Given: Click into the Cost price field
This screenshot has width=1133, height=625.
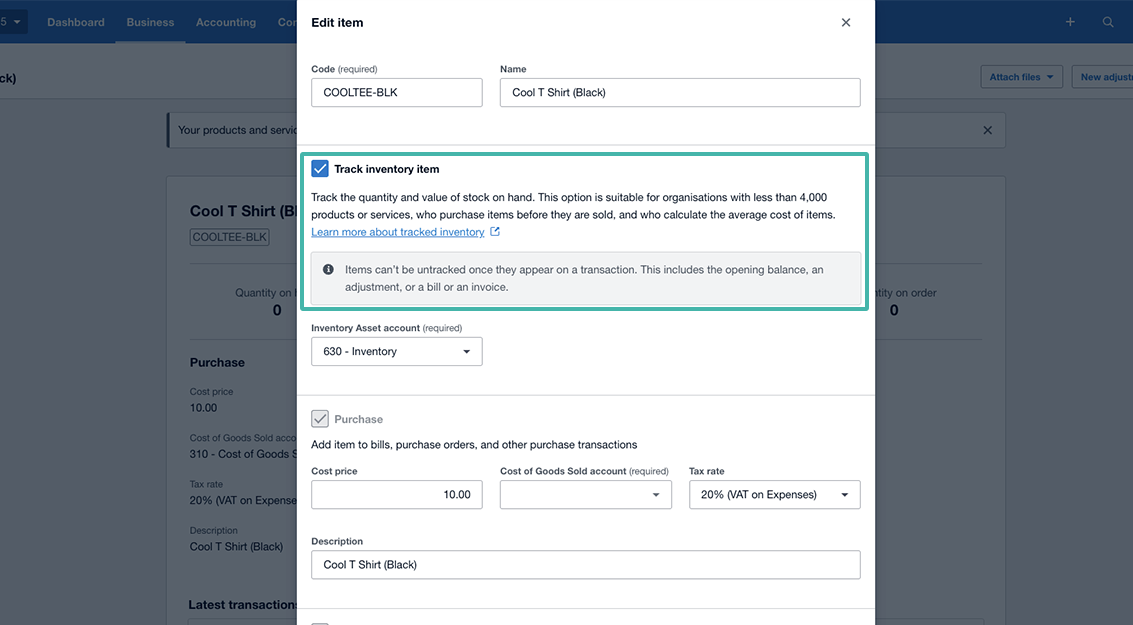Looking at the screenshot, I should (x=397, y=495).
